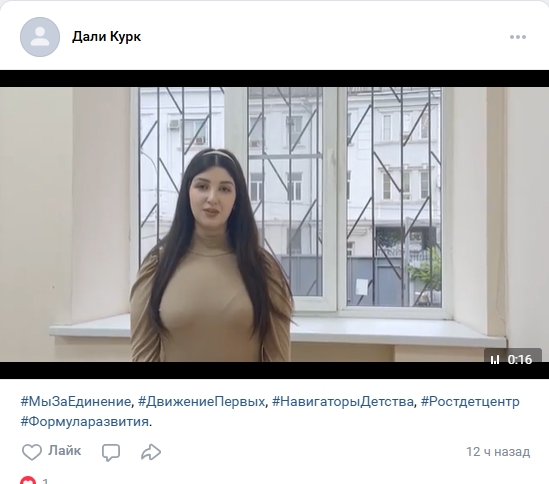The width and height of the screenshot is (549, 484).
Task: Open the #НавигаторыДетства hashtag
Action: [x=342, y=401]
